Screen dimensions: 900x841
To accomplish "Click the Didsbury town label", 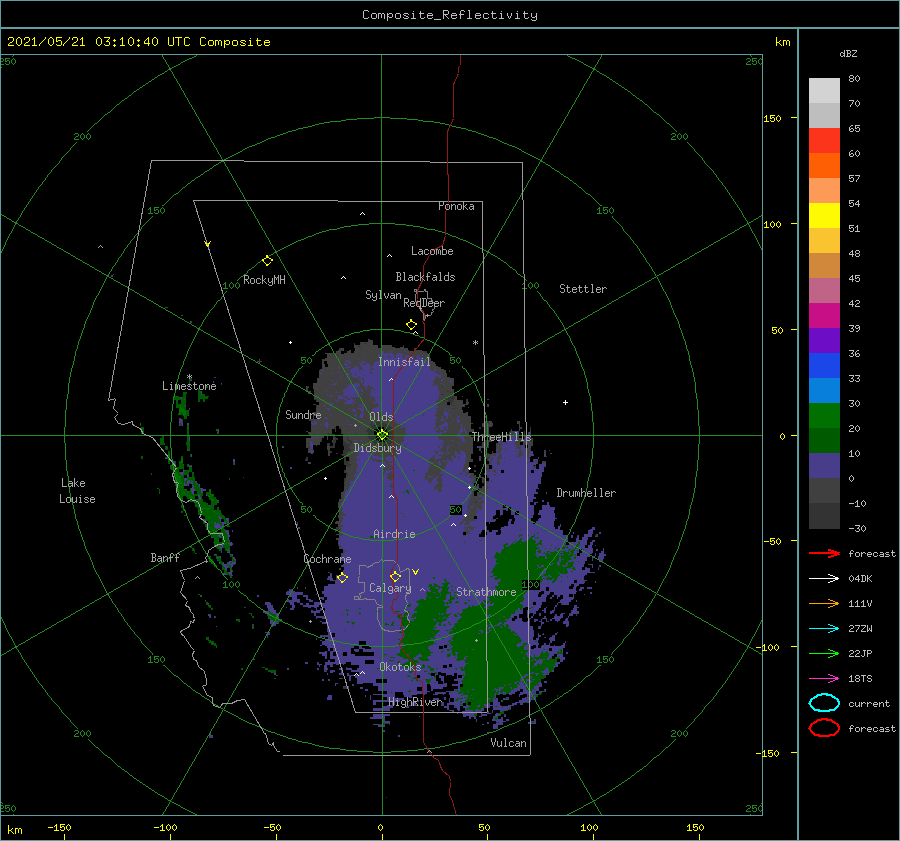I will click(x=377, y=448).
